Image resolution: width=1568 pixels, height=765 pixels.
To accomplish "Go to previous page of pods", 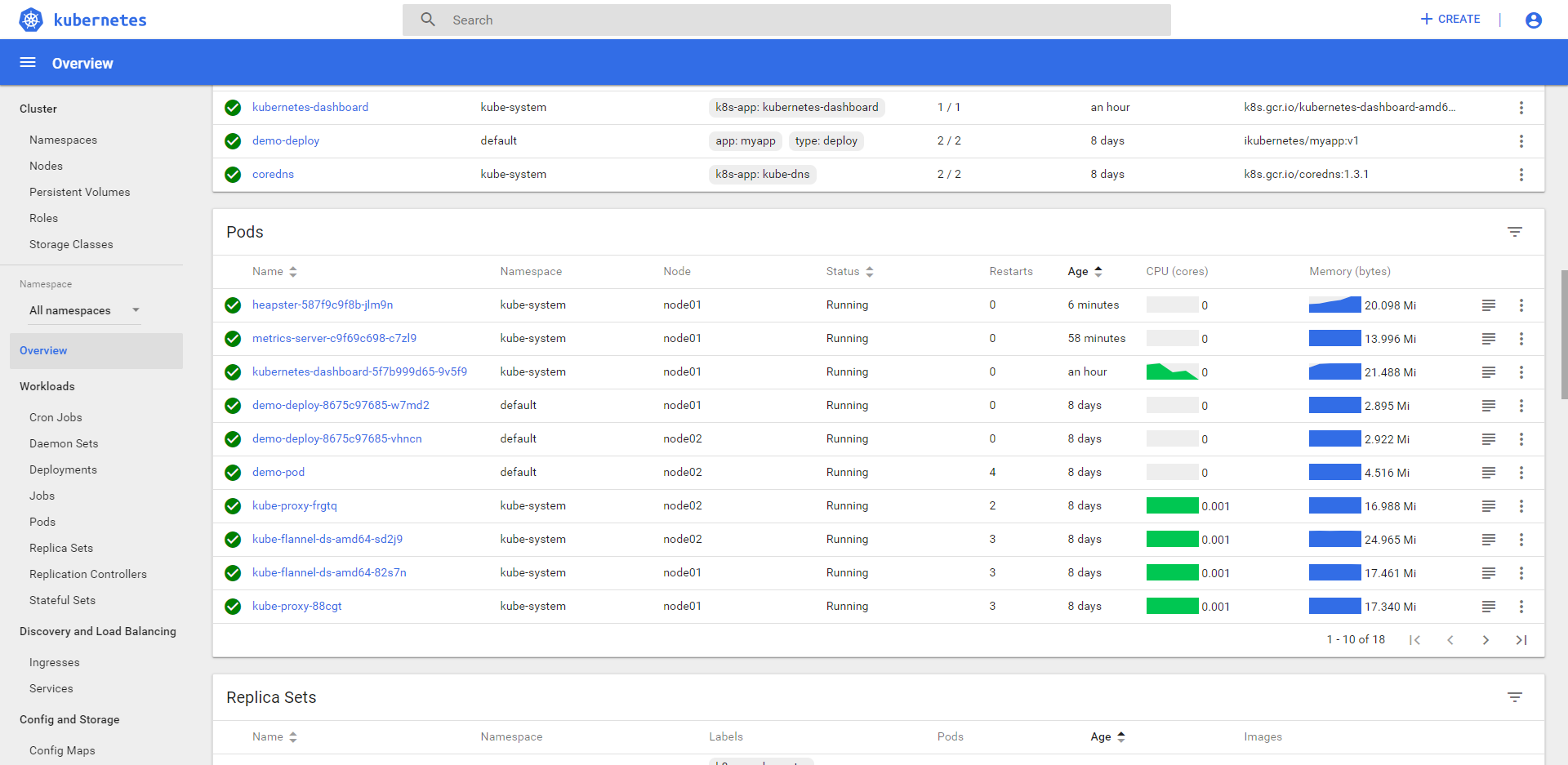I will [x=1450, y=640].
